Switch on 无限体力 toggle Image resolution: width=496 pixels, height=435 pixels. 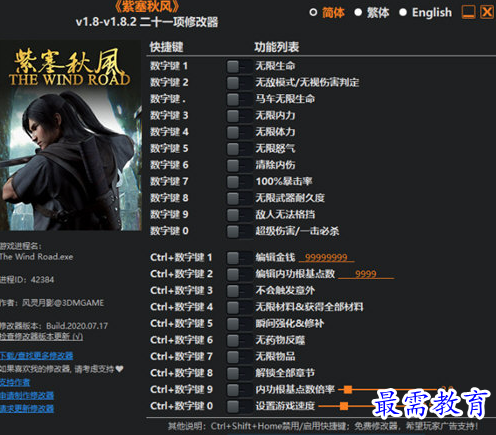[x=239, y=132]
